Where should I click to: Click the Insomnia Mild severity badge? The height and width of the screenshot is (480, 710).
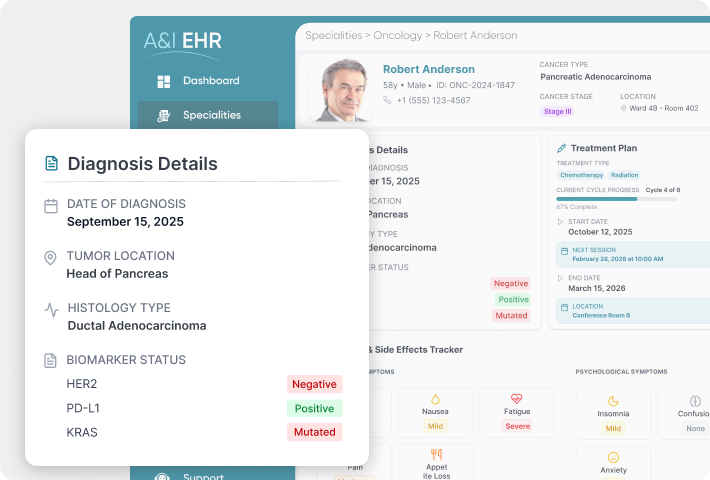point(613,428)
